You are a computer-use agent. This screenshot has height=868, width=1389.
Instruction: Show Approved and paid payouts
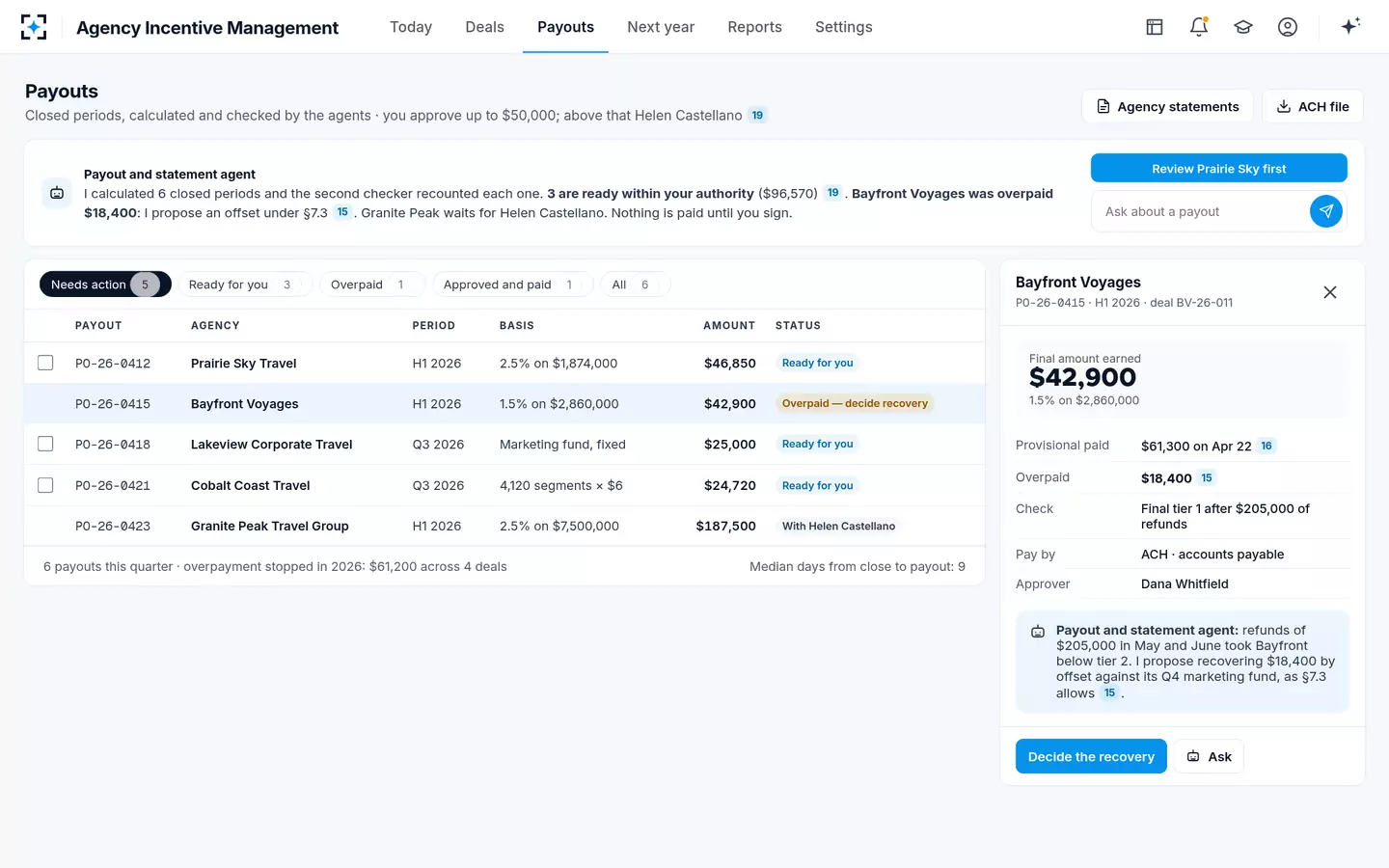coord(513,285)
